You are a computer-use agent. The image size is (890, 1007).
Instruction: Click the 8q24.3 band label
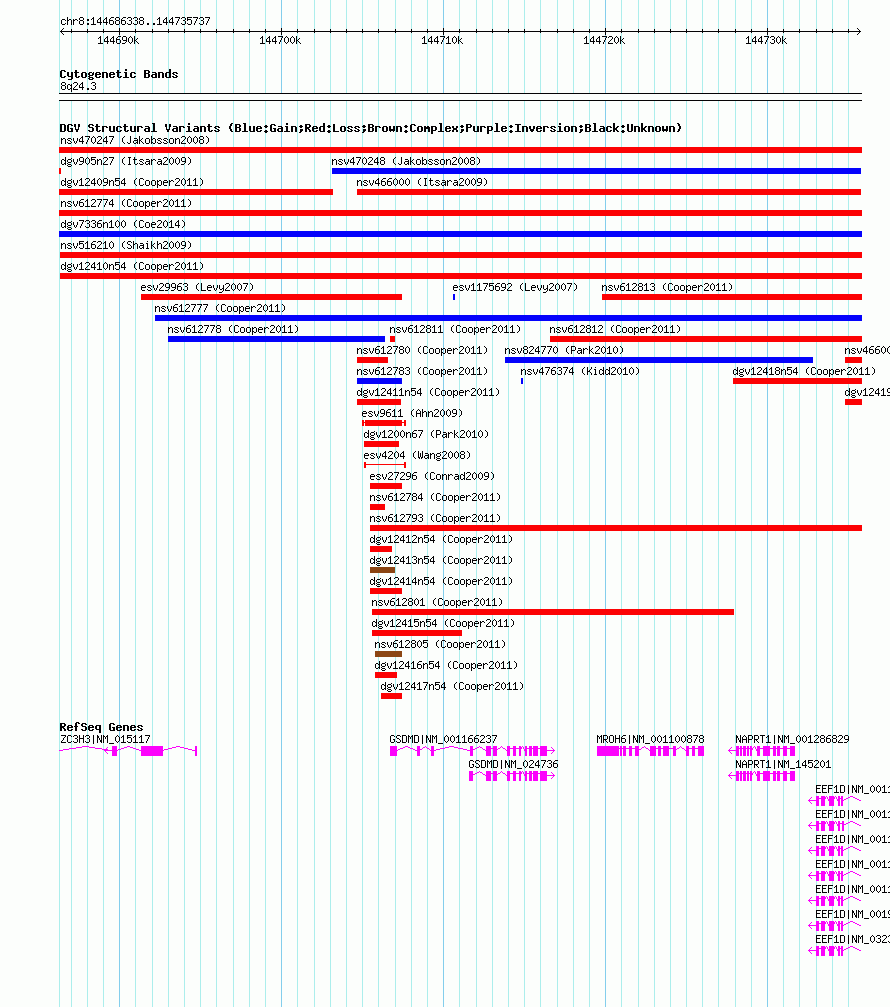78,86
